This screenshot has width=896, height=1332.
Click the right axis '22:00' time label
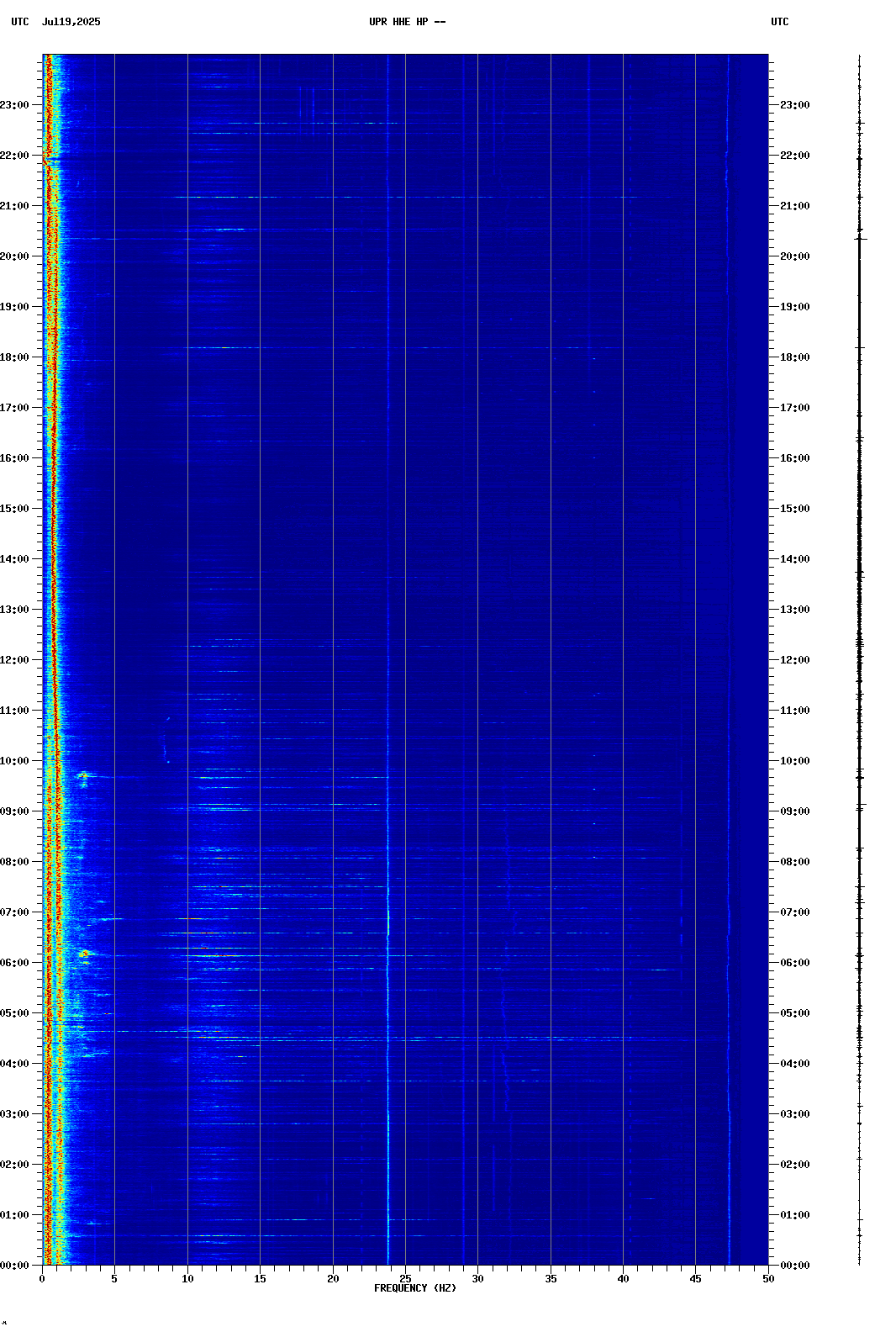click(x=795, y=156)
